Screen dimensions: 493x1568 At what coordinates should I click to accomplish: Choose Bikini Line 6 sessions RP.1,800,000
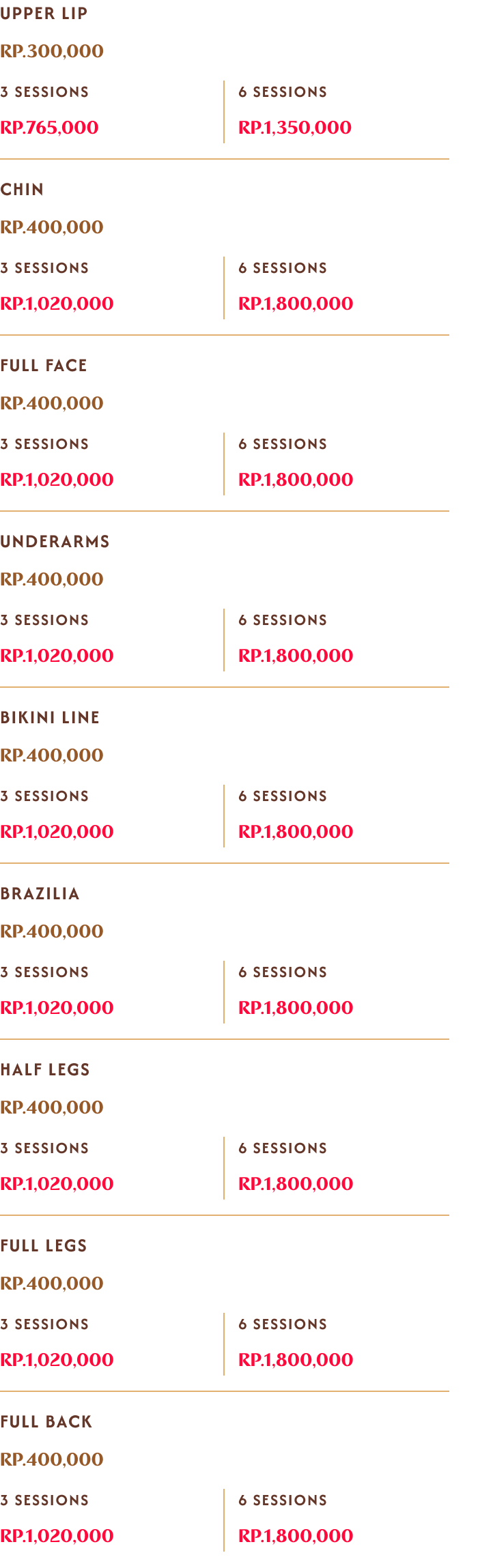[296, 832]
